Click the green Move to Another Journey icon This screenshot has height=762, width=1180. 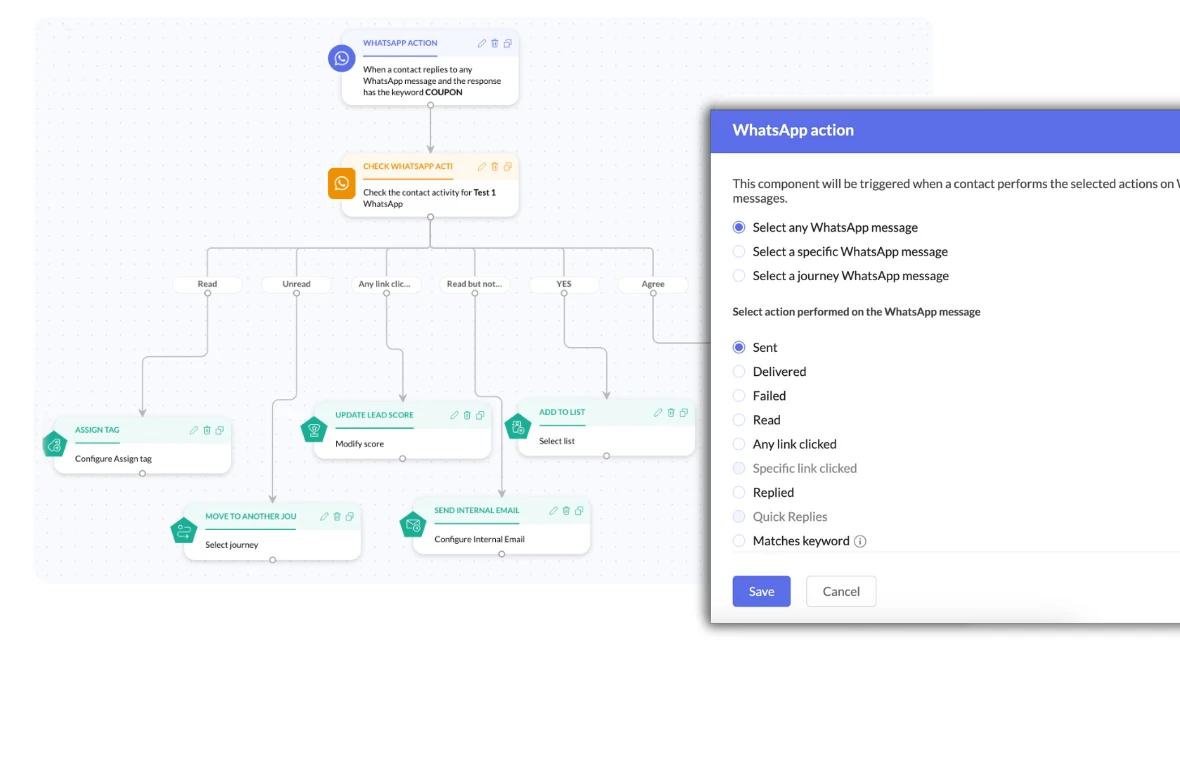(x=183, y=530)
